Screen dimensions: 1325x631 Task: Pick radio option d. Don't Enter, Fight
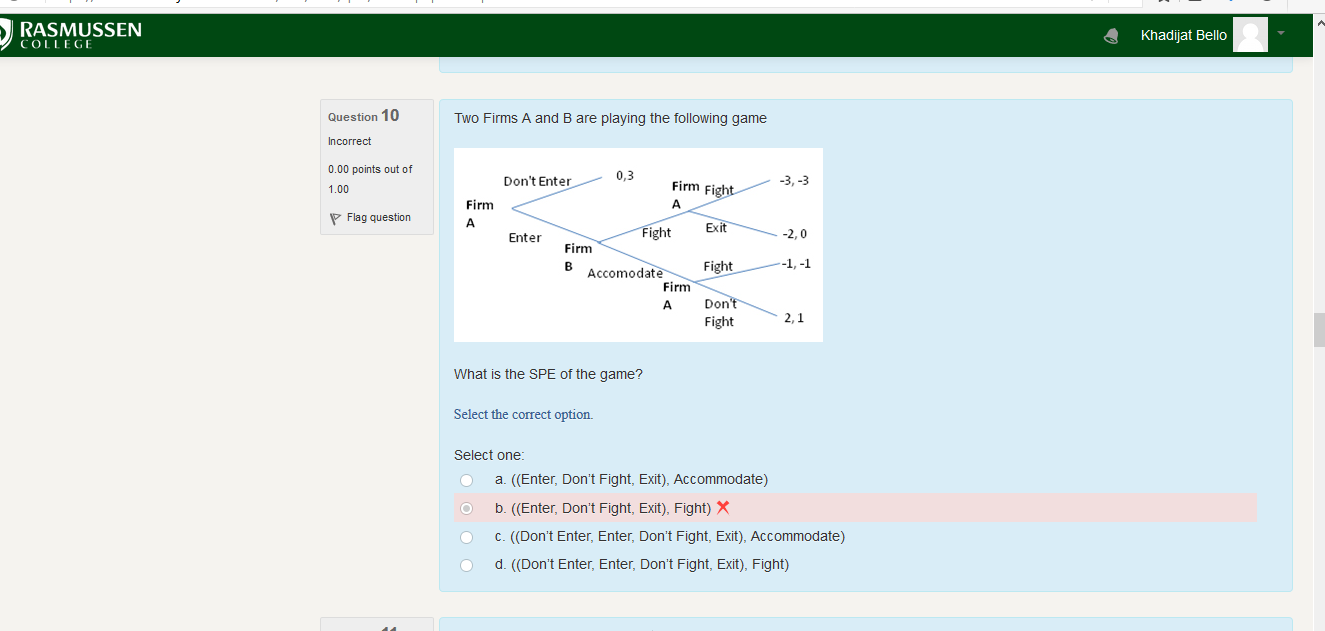(x=466, y=565)
